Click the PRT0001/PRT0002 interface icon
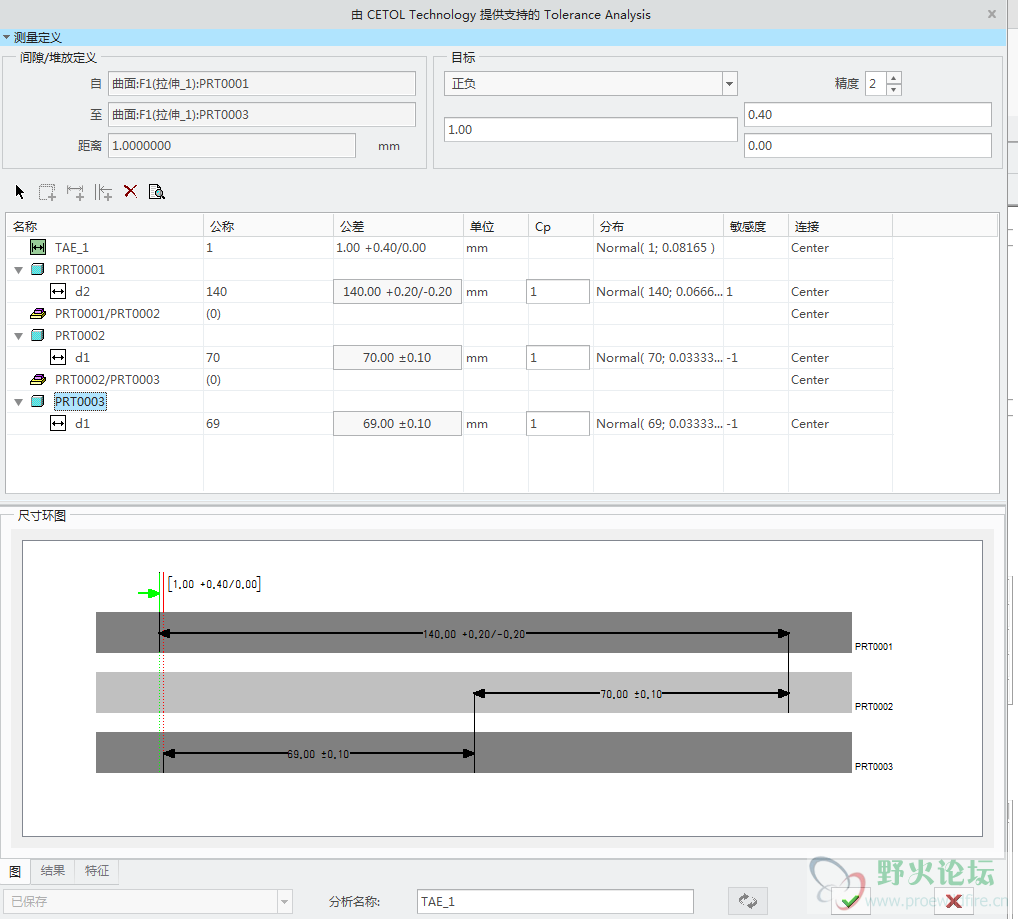The height and width of the screenshot is (919, 1018). coord(38,313)
